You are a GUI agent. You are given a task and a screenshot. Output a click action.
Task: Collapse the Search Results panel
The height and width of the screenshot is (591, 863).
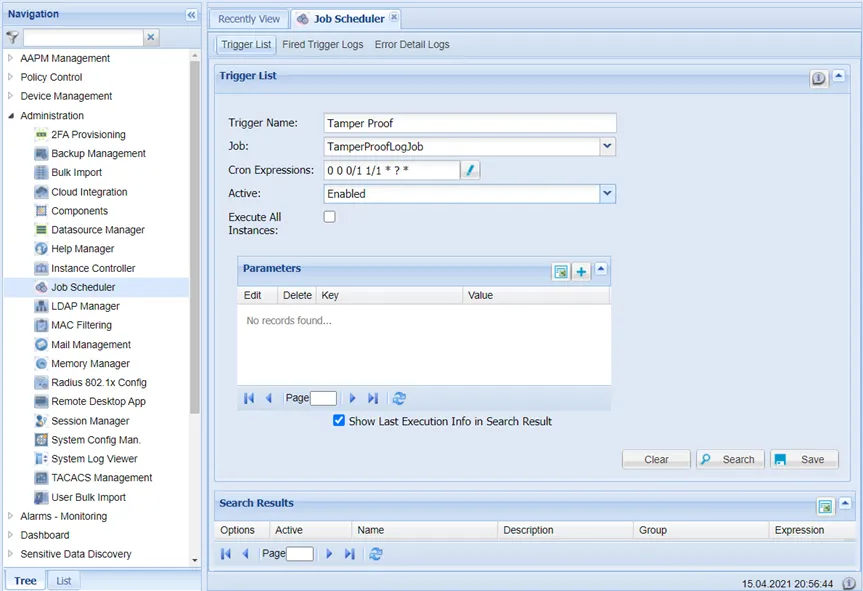[845, 504]
